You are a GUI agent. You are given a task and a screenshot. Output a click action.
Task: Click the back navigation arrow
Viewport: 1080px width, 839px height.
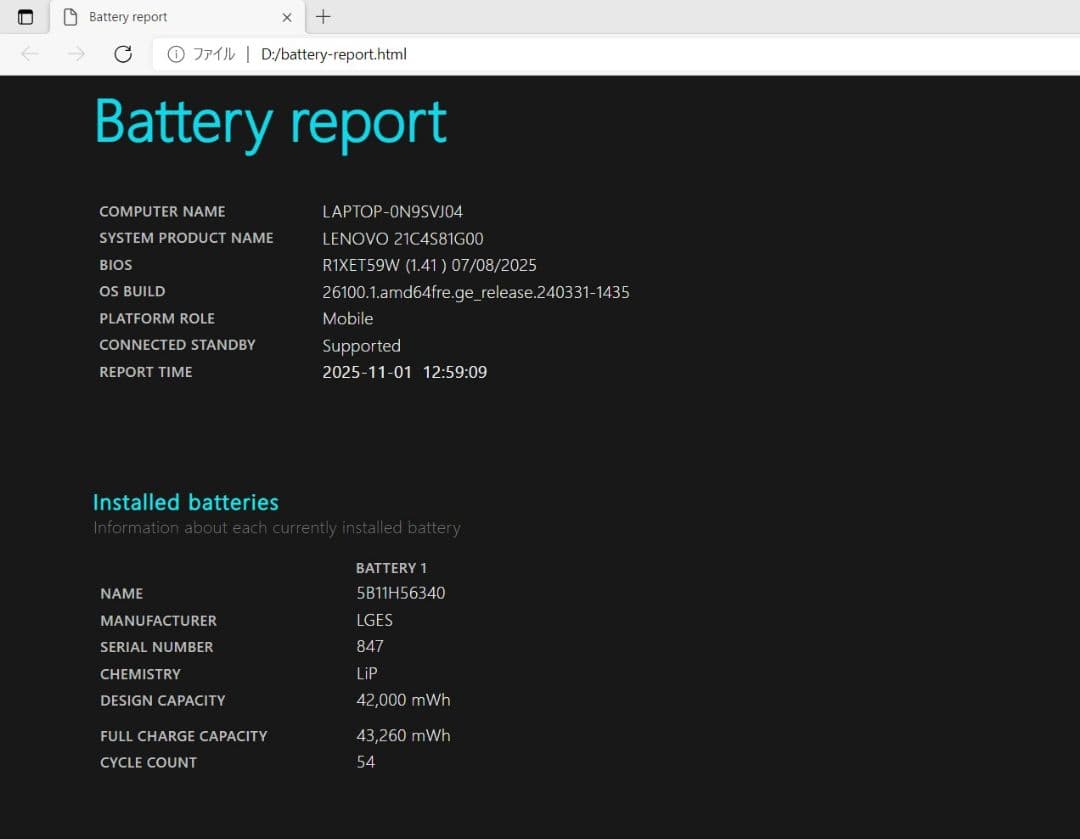point(29,54)
